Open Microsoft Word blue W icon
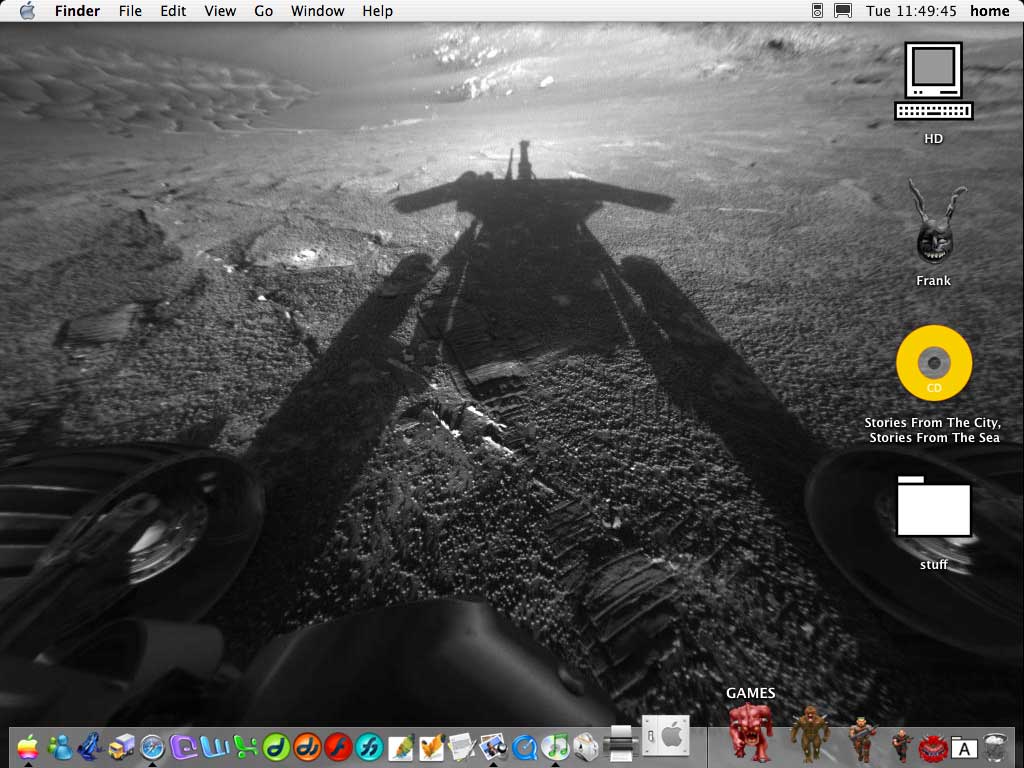The height and width of the screenshot is (768, 1024). click(x=214, y=746)
